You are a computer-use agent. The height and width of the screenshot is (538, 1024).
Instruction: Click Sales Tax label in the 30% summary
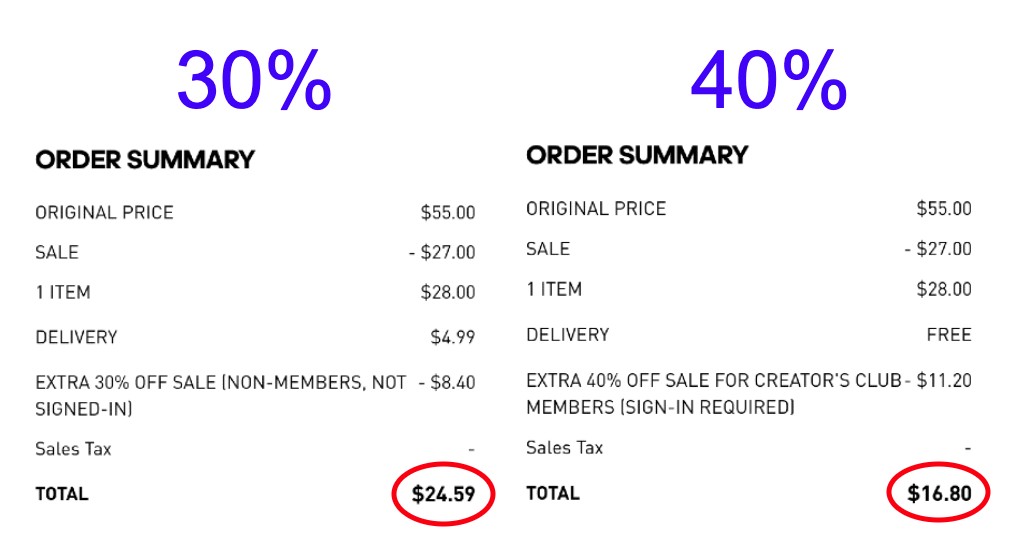(x=73, y=449)
